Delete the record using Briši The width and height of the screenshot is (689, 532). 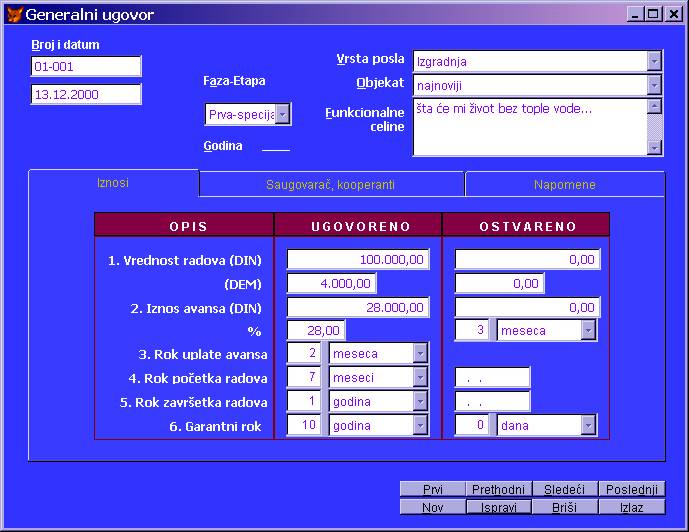click(x=564, y=507)
